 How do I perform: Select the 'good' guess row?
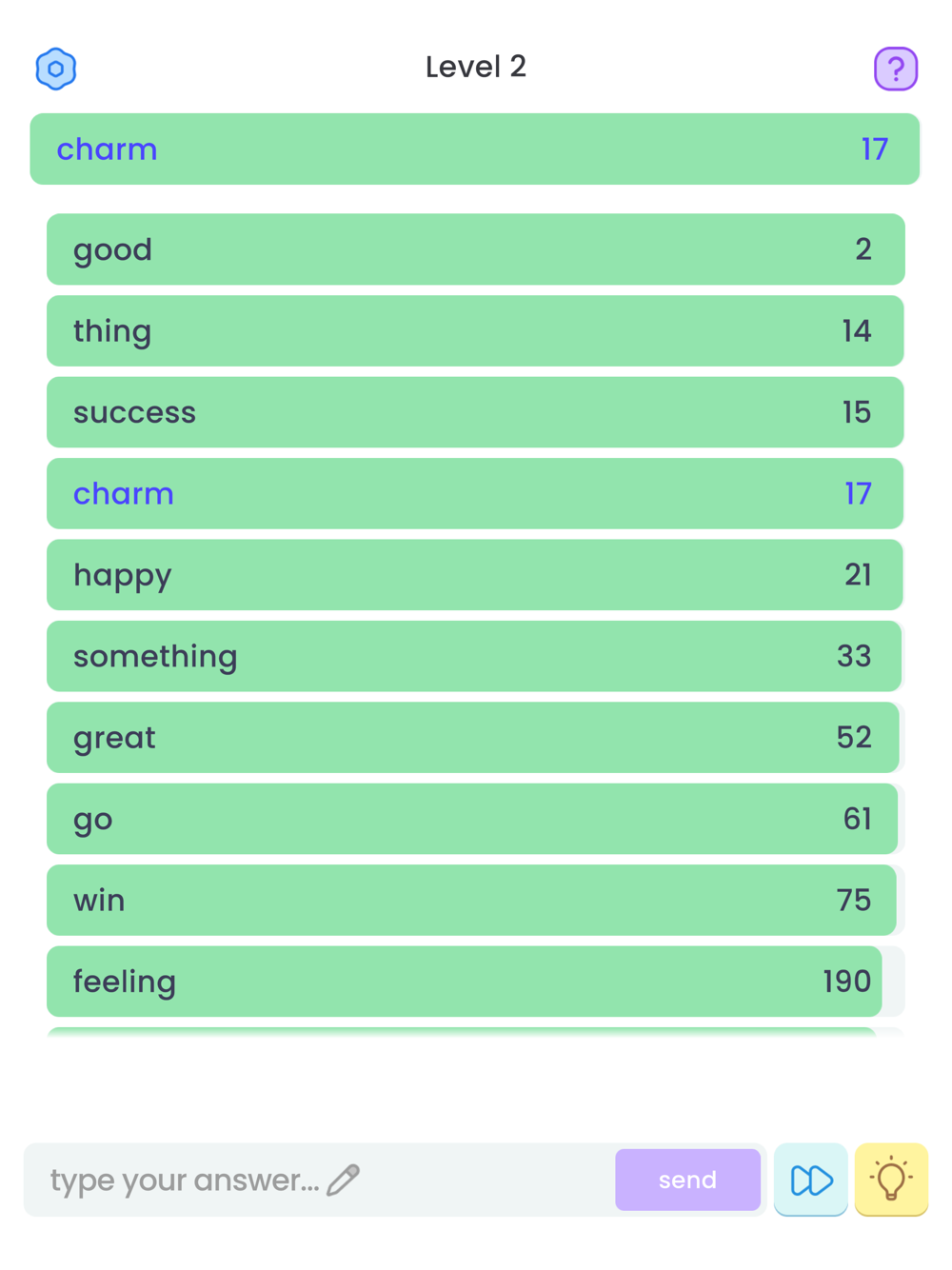(475, 249)
